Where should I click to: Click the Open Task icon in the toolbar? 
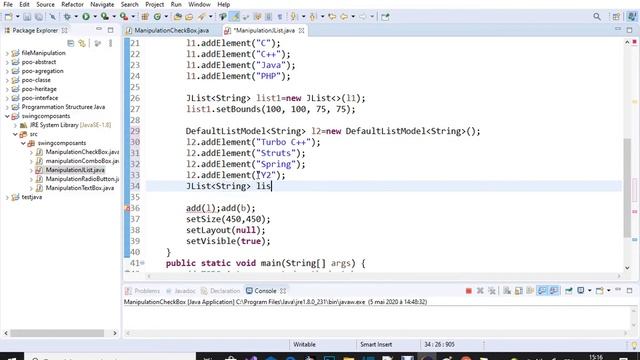tap(189, 17)
